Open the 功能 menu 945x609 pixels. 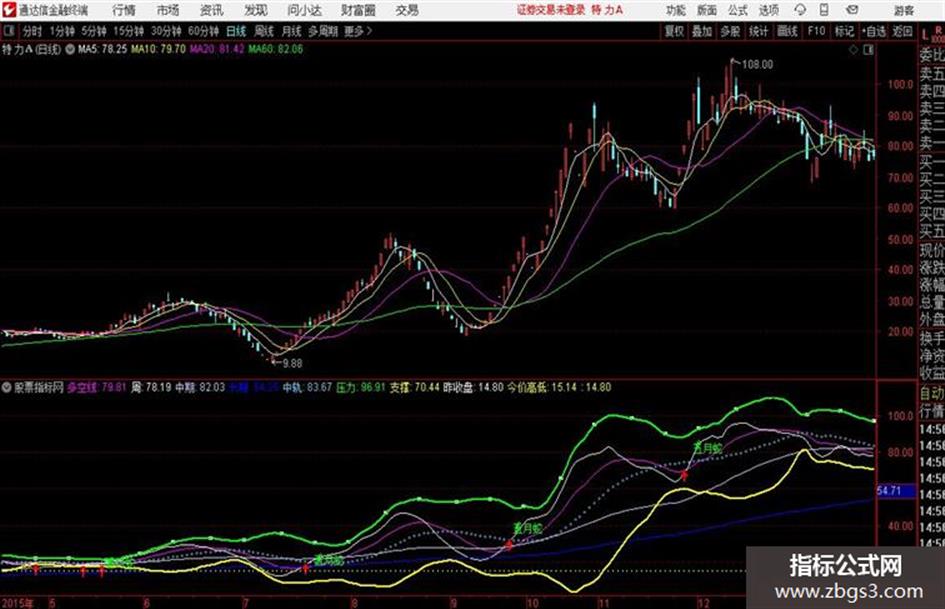[x=676, y=10]
